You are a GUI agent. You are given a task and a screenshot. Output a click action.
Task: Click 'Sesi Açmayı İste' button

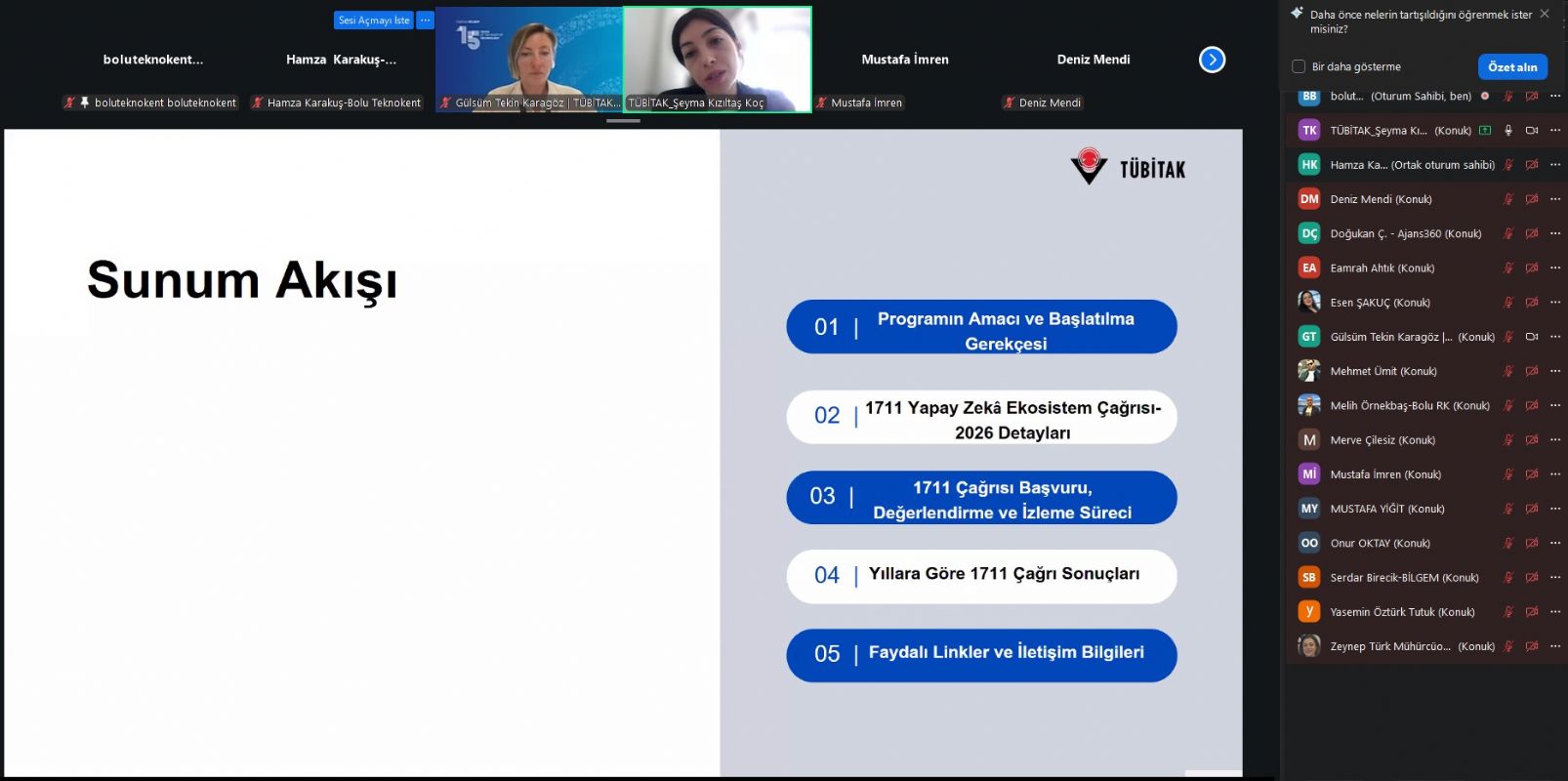tap(374, 20)
